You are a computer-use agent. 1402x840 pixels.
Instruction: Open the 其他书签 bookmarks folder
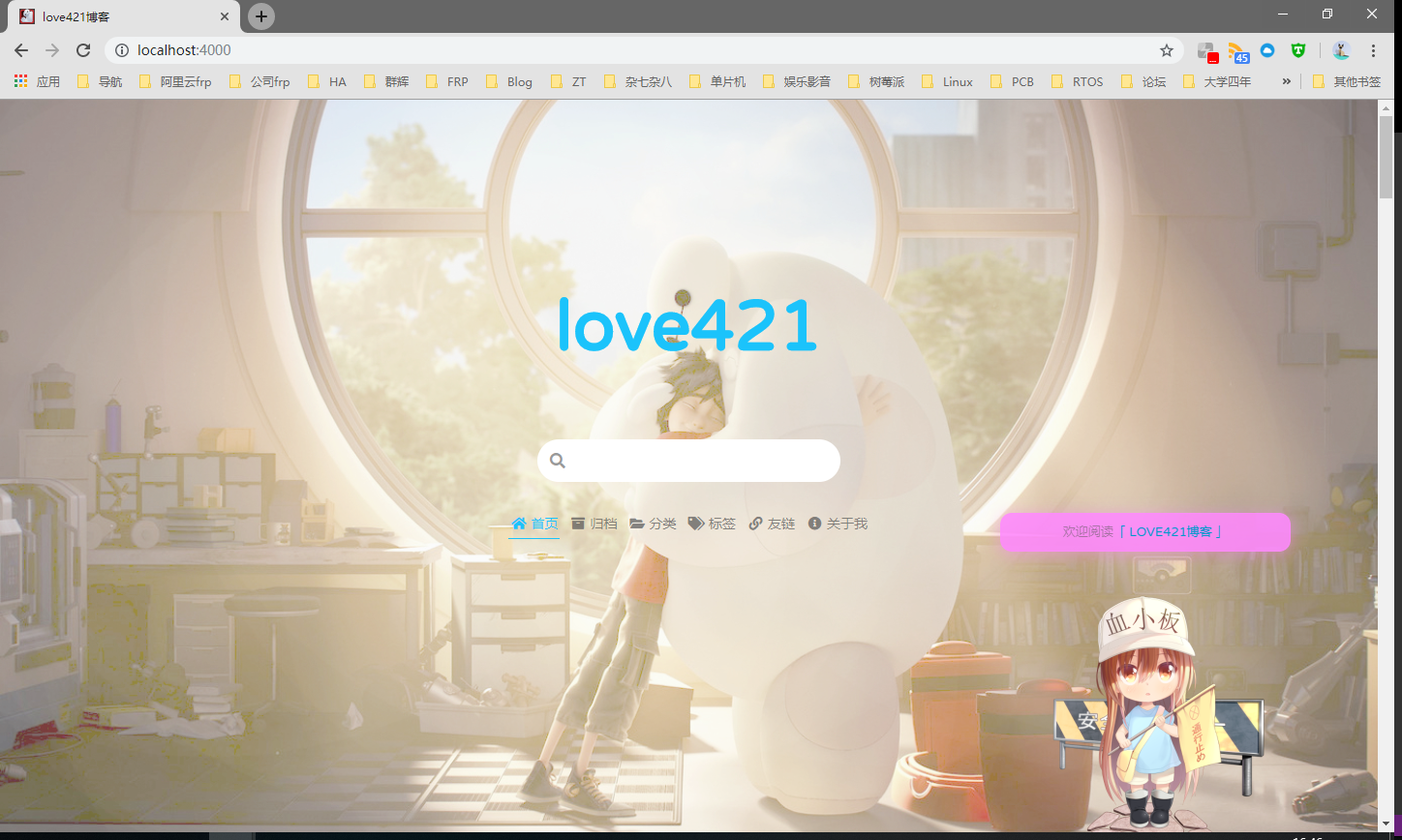pos(1346,81)
